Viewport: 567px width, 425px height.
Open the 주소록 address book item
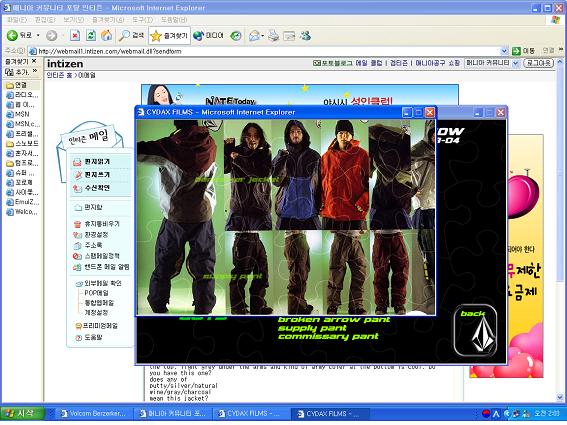88,245
